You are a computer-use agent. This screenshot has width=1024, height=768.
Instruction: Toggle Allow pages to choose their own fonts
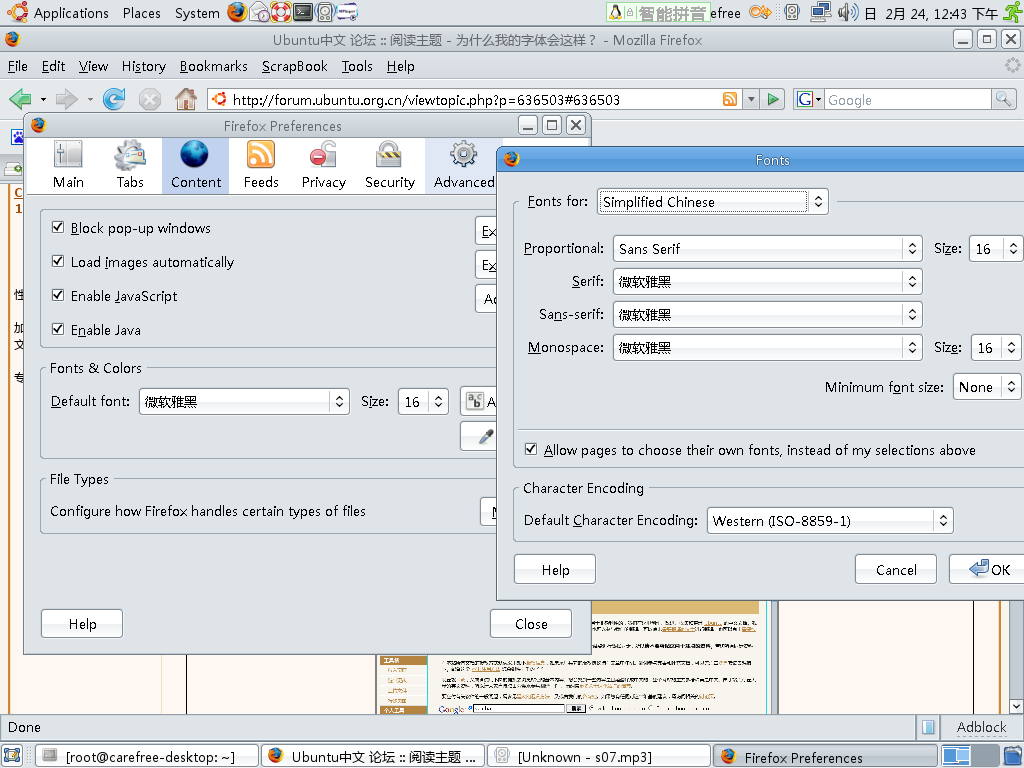point(531,449)
